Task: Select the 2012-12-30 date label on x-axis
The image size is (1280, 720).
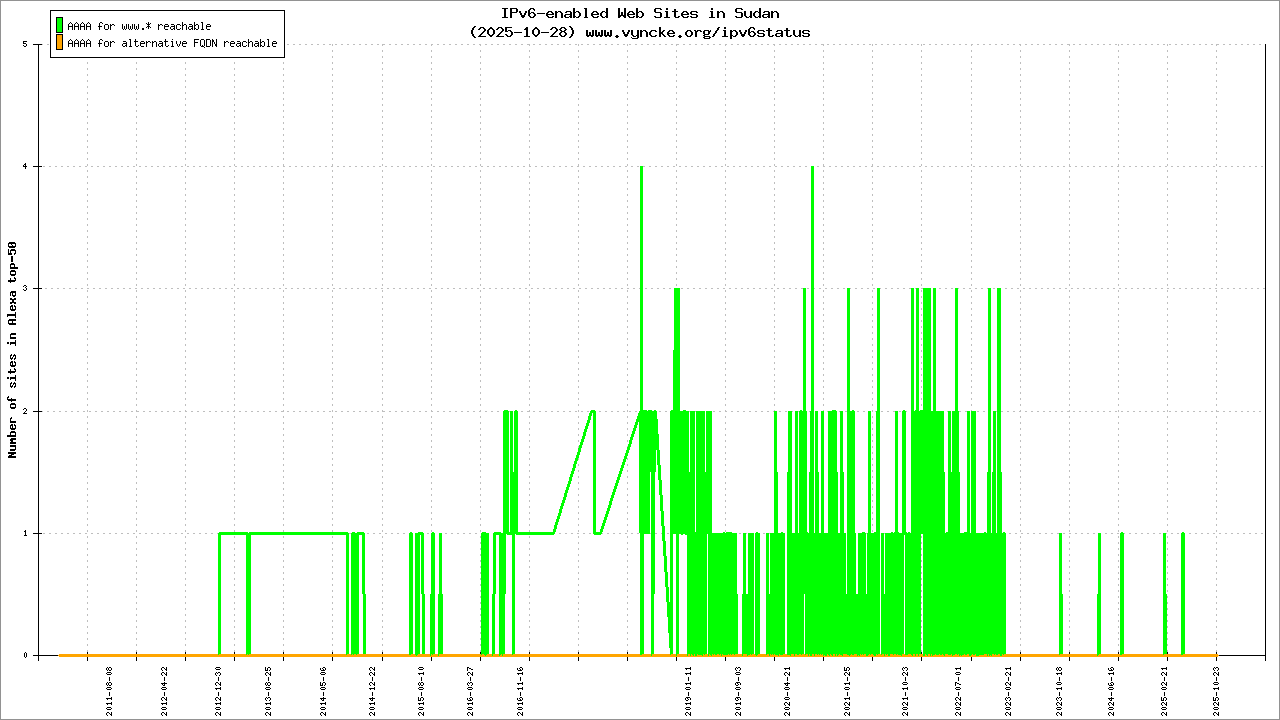Action: (x=219, y=690)
